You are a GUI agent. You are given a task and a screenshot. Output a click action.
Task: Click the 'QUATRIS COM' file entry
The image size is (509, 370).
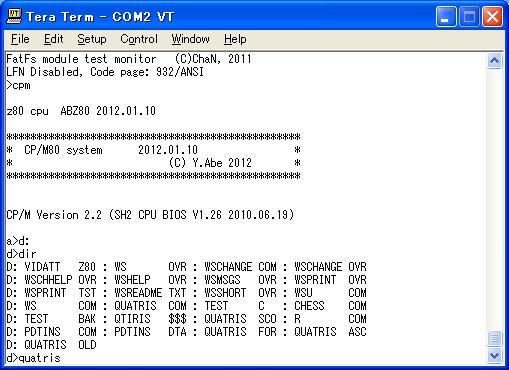pos(150,306)
